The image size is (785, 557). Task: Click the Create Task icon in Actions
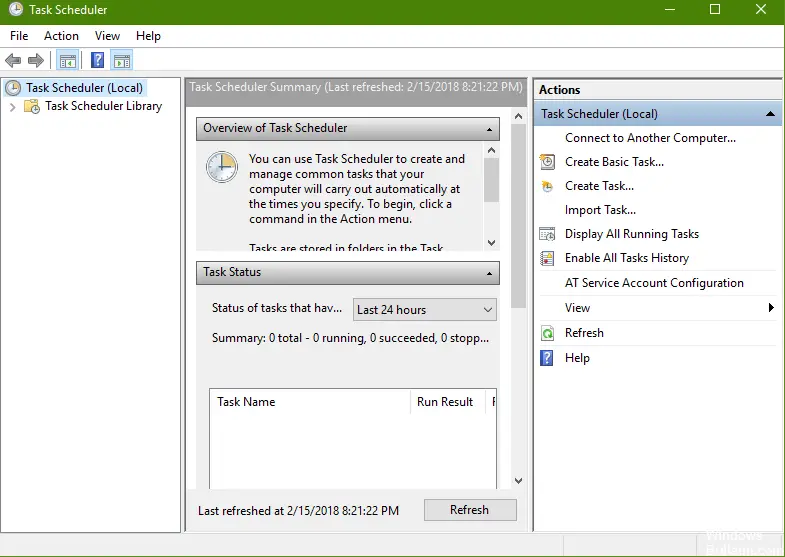547,186
